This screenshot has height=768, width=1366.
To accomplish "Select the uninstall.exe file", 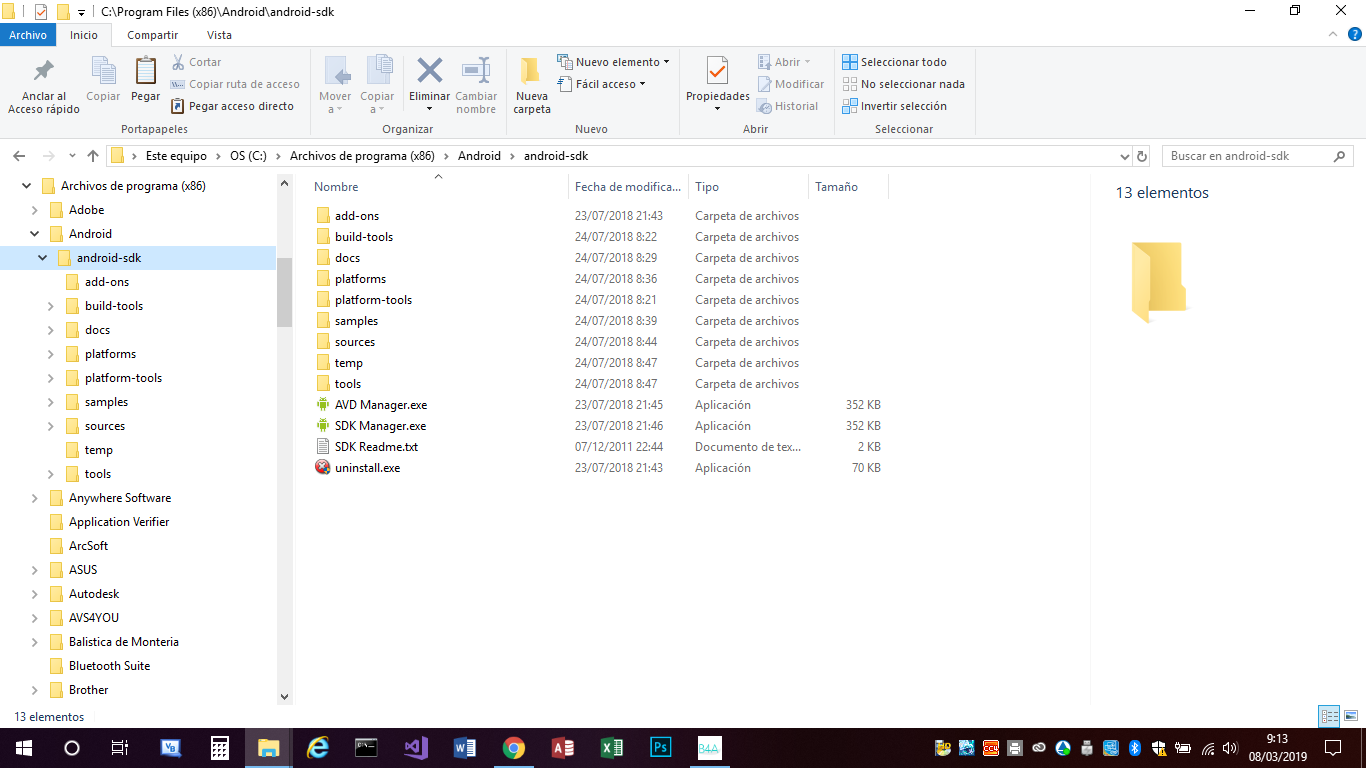I will coord(367,468).
